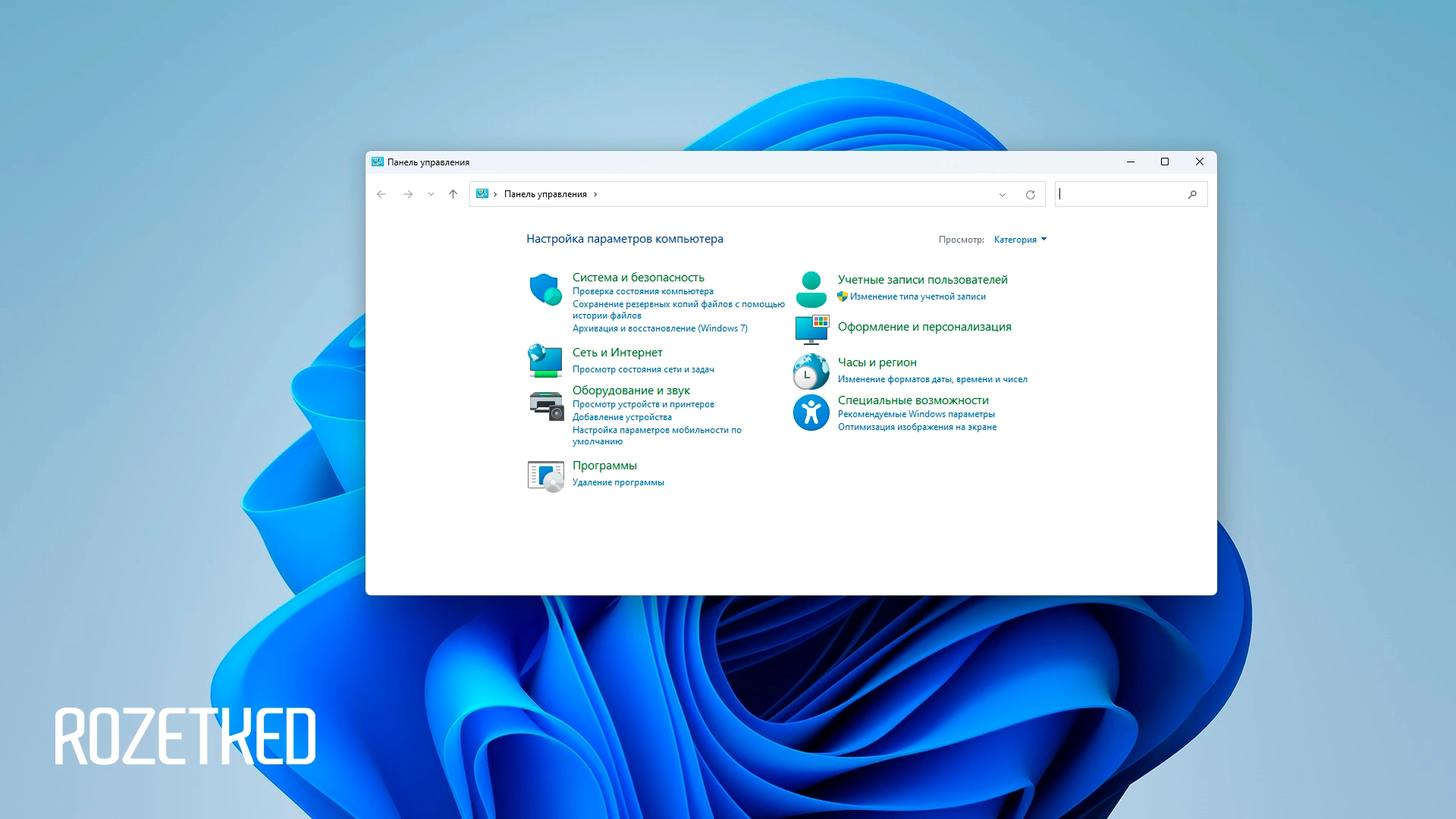Click the Сеть и Интернет globe icon

pyautogui.click(x=546, y=362)
